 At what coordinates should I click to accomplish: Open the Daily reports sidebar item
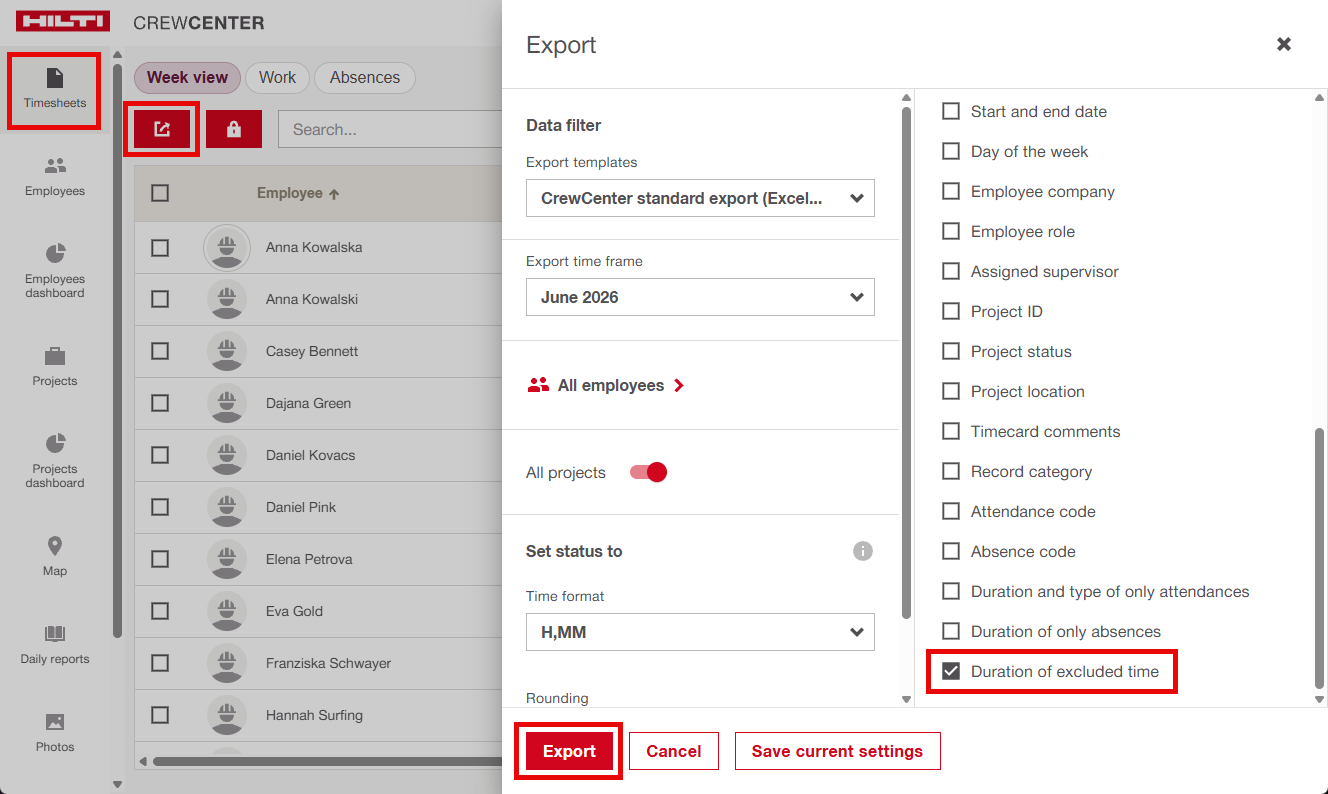click(x=55, y=645)
